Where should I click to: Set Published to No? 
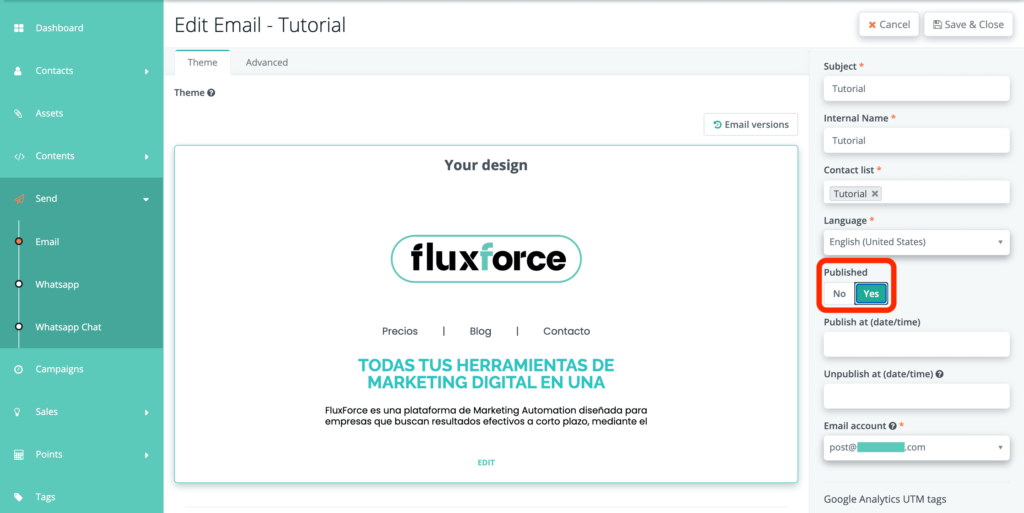[839, 294]
